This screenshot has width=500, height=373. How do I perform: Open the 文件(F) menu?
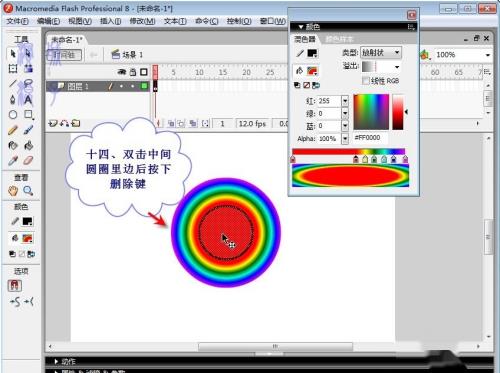pyautogui.click(x=17, y=21)
